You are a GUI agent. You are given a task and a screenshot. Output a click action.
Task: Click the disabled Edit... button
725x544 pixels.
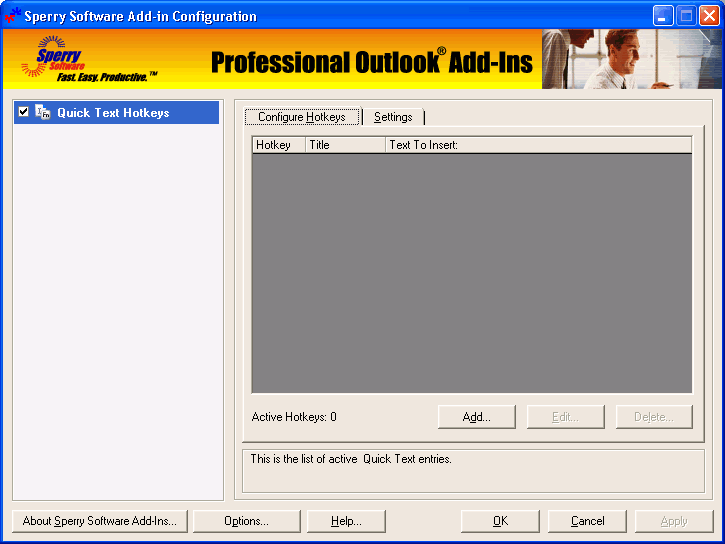565,417
